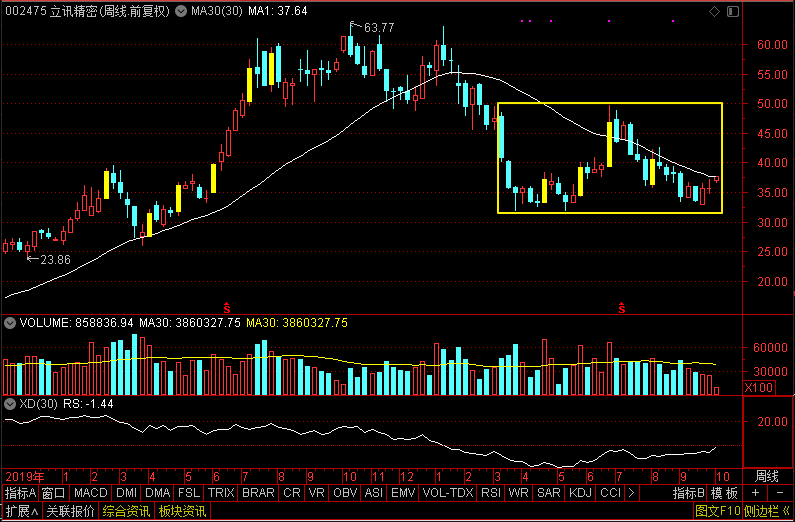Image resolution: width=795 pixels, height=522 pixels.
Task: Switch to RSI indicator
Action: coord(491,493)
